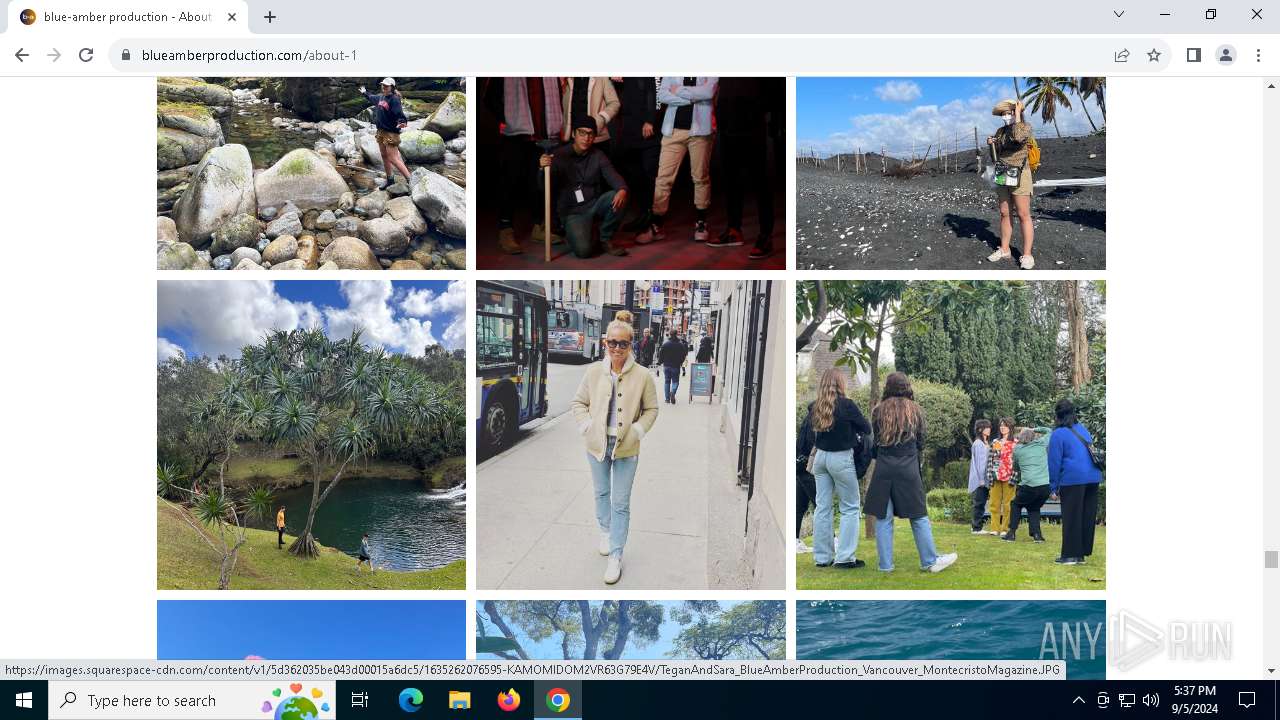Open network settings tray icon
This screenshot has width=1280, height=720.
pos(1127,700)
